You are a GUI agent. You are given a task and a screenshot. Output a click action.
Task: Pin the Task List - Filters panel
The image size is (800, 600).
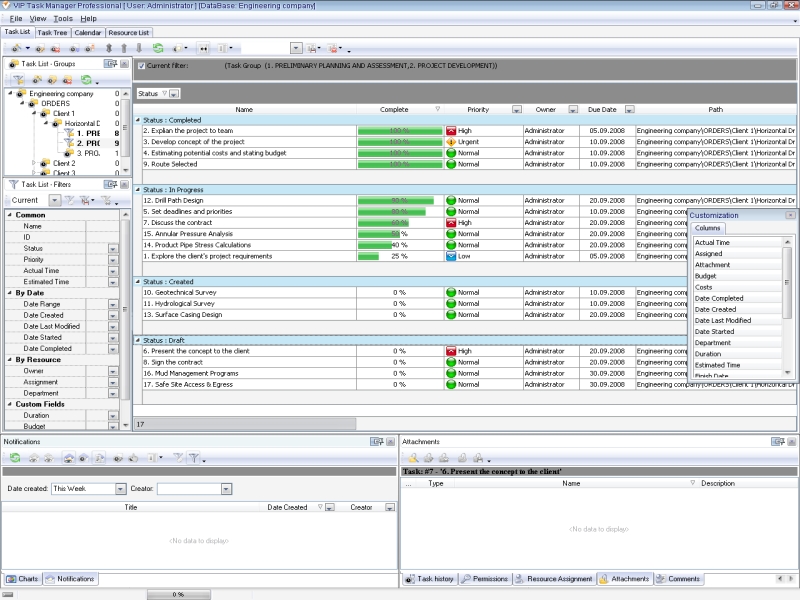(x=110, y=184)
